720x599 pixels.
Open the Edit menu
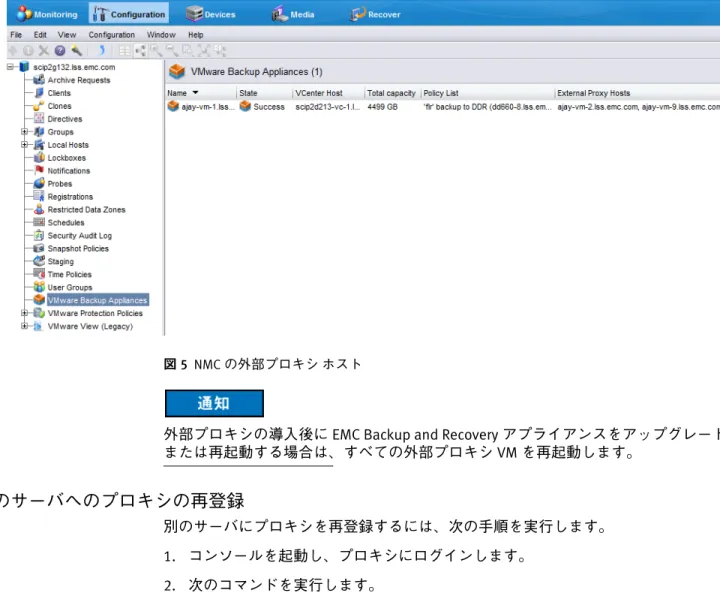click(x=40, y=35)
